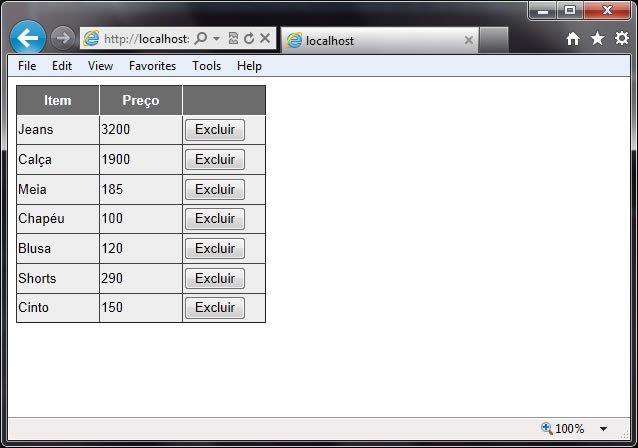
Task: Click Excluir for the Meia row
Action: point(215,189)
